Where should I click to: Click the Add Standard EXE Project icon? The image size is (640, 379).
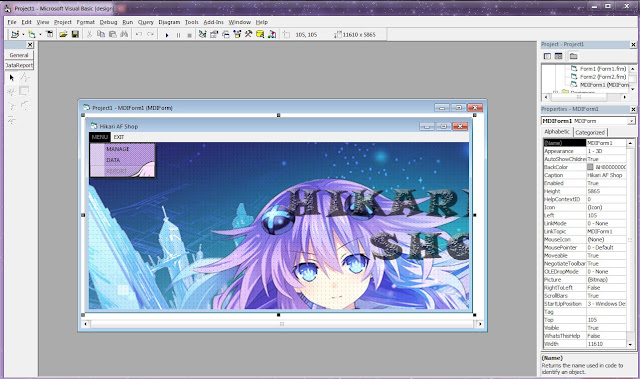click(15, 35)
